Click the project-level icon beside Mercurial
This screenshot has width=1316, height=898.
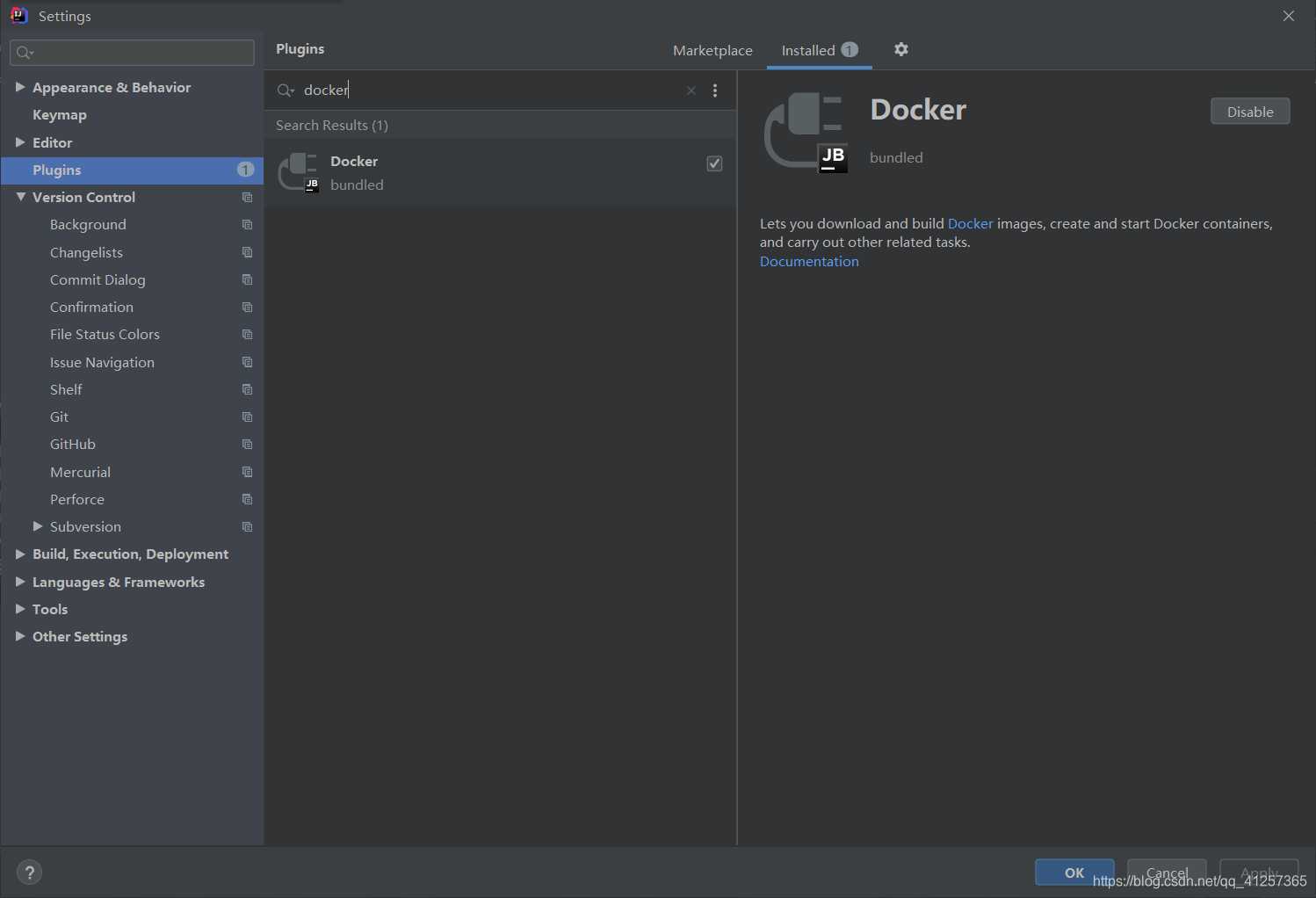point(247,472)
